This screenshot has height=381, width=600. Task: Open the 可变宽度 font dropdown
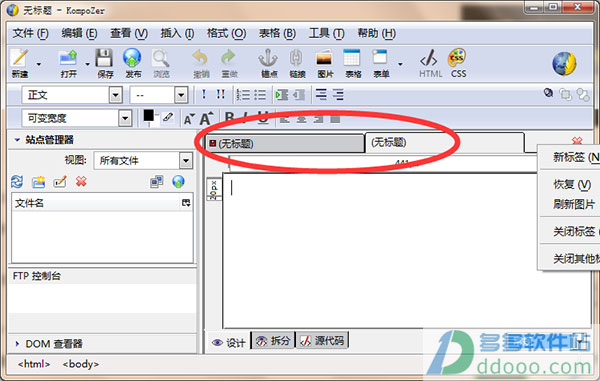point(77,118)
